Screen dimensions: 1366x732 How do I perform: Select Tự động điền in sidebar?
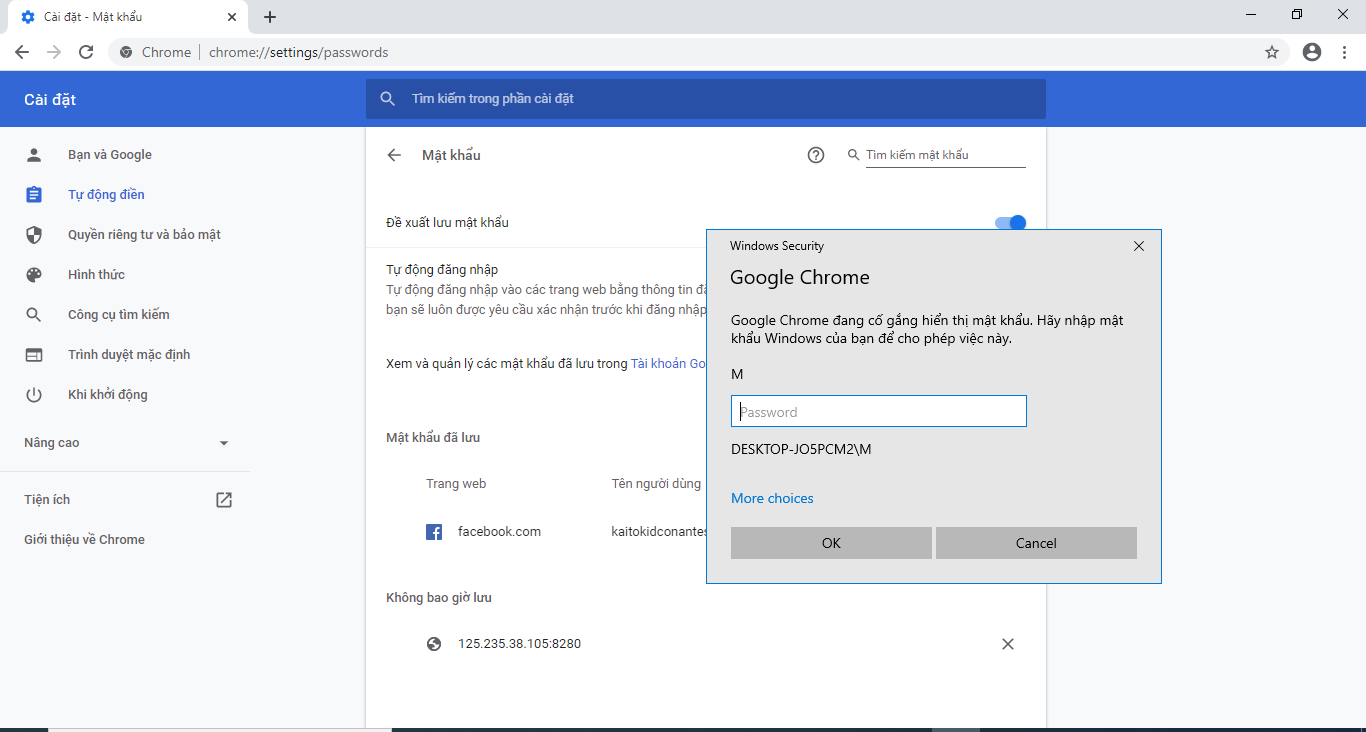click(106, 195)
